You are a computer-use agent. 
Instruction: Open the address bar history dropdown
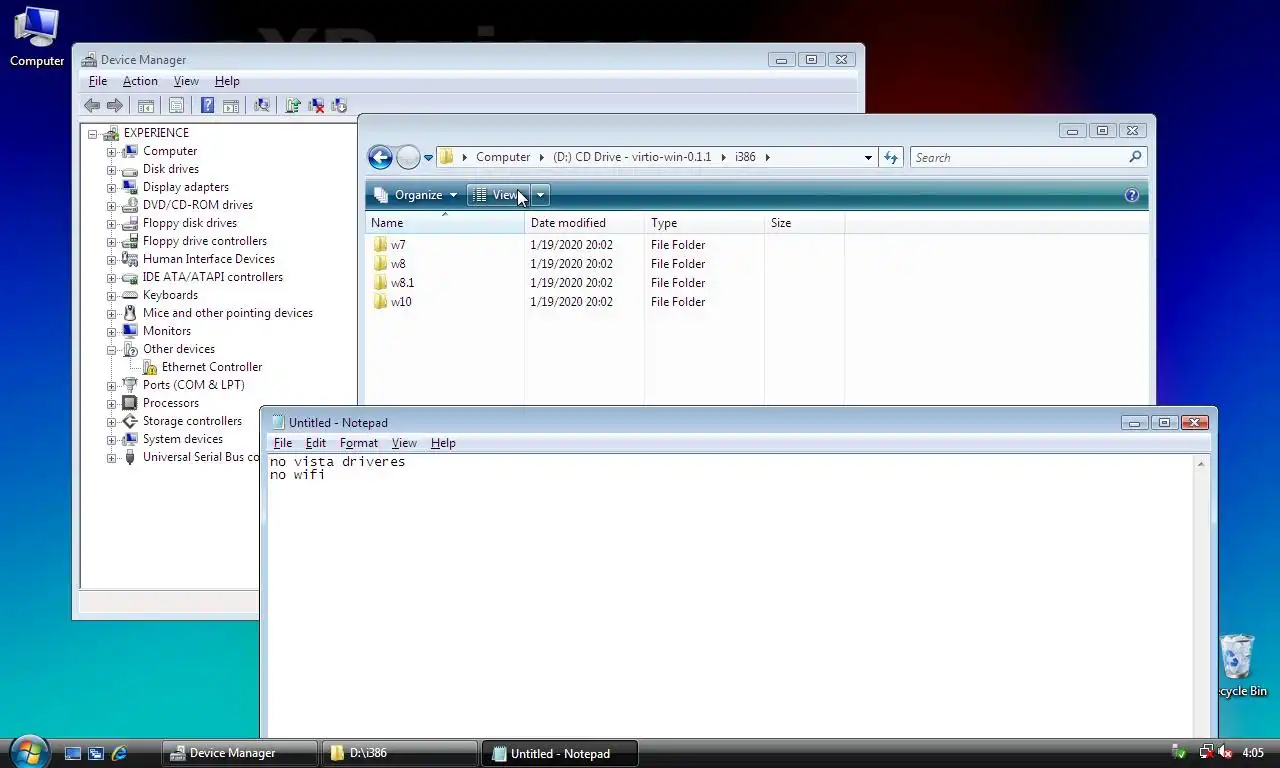[x=868, y=157]
